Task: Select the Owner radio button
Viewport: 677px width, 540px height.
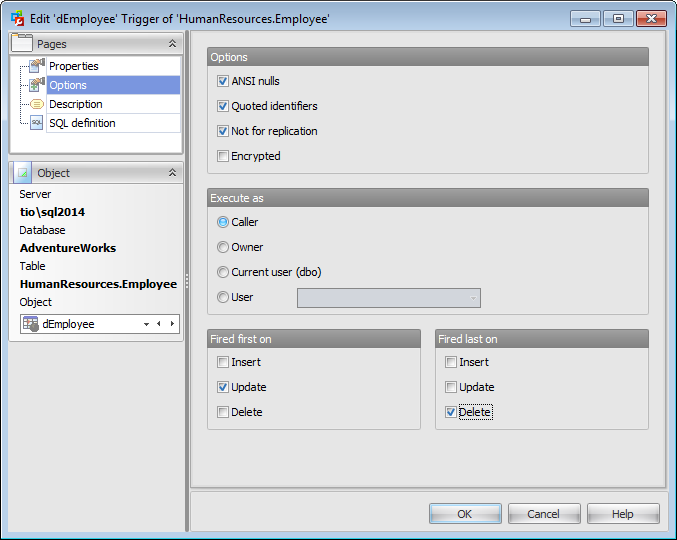Action: click(223, 247)
